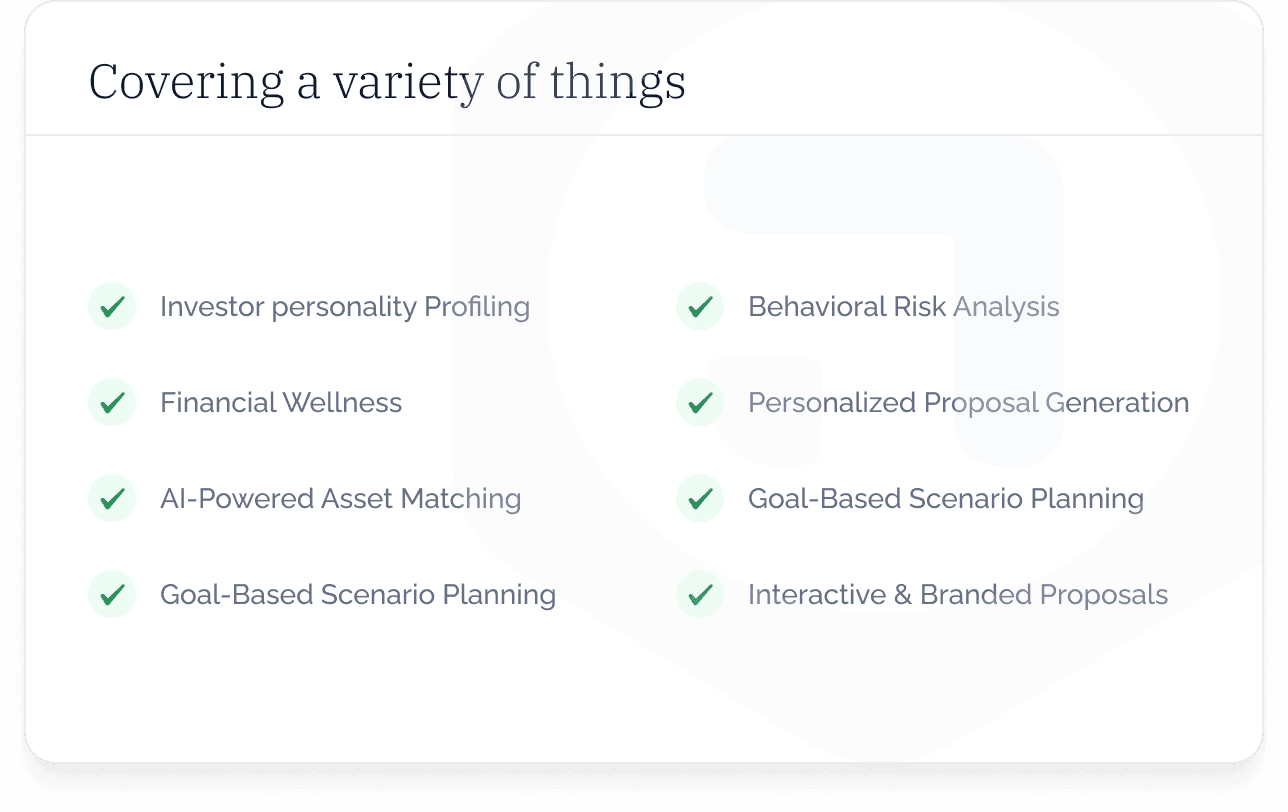Click the checkmark beside Investor personality Profiling
The height and width of the screenshot is (812, 1288).
click(112, 306)
